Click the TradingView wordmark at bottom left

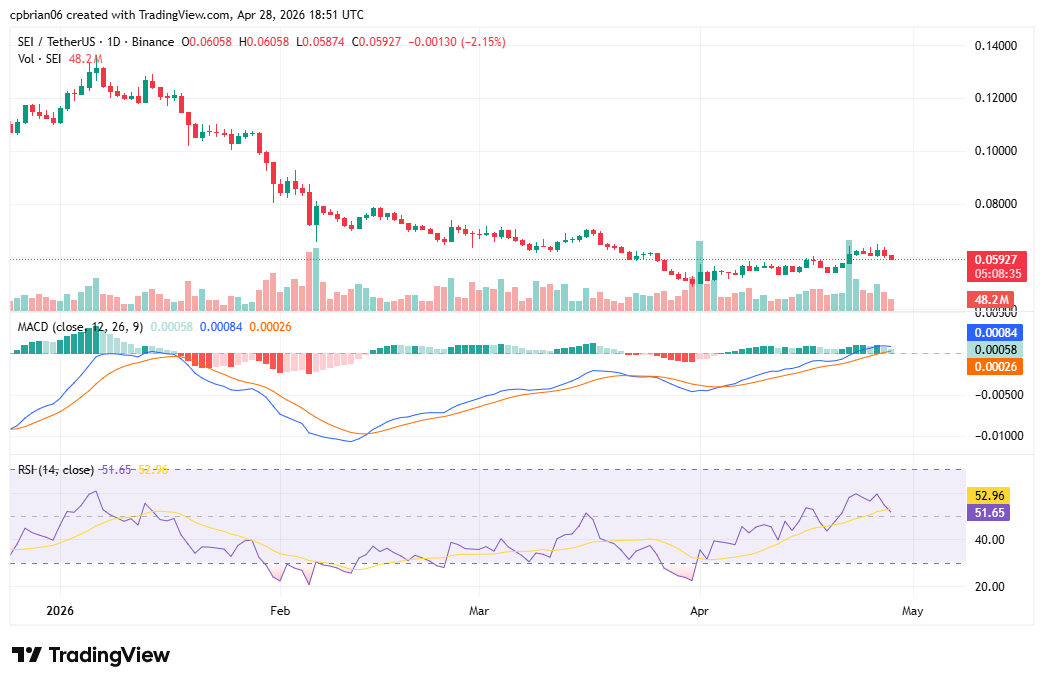[110, 655]
